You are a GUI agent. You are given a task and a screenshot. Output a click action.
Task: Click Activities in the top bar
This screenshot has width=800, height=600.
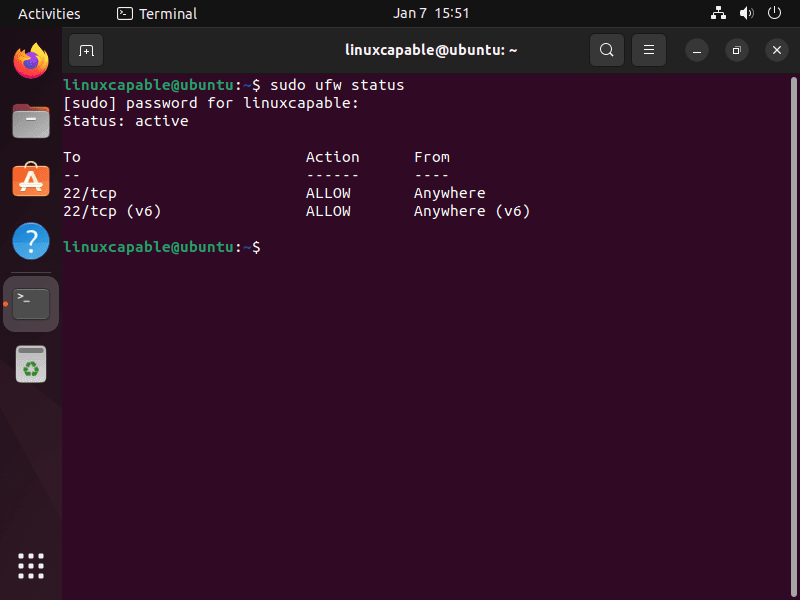click(x=49, y=13)
